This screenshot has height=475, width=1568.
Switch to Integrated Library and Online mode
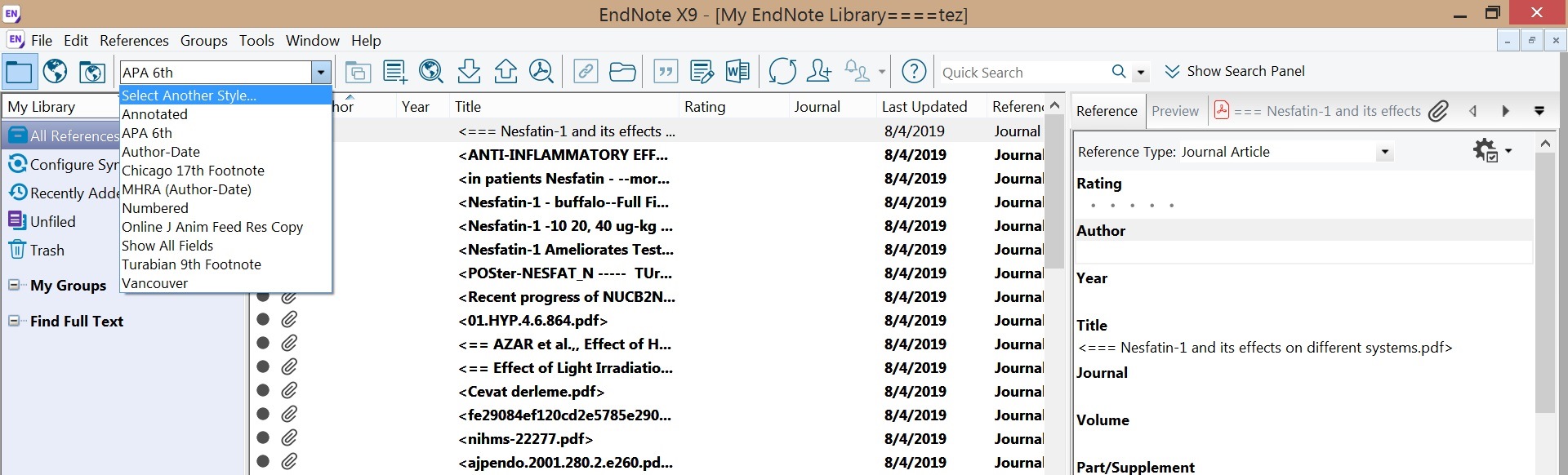pyautogui.click(x=92, y=72)
